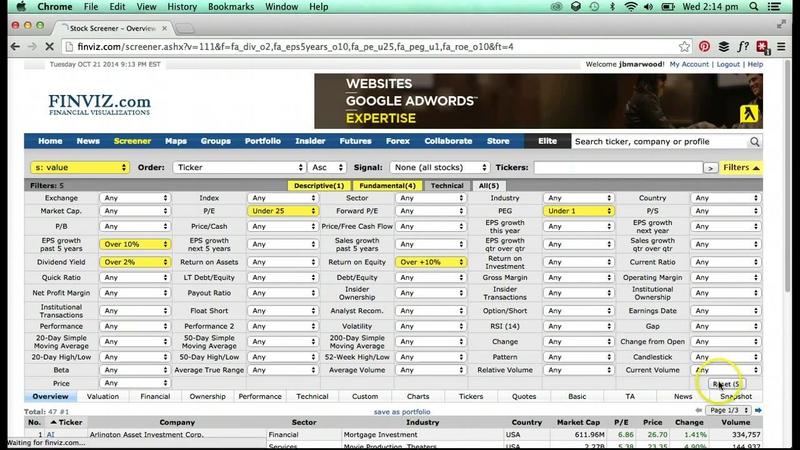This screenshot has height=450, width=800.
Task: Open the macOS Spotlight search icon
Action: tap(754, 7)
